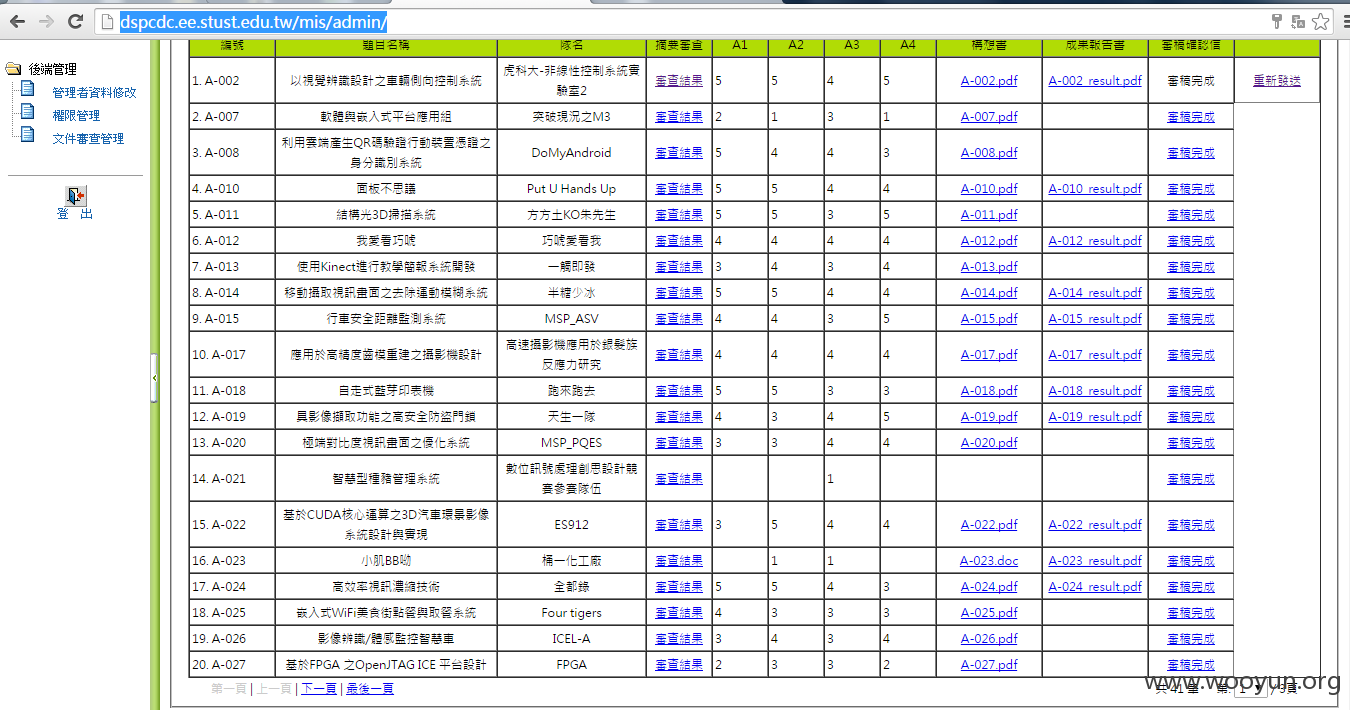Open the A-011.pdf link
The width and height of the screenshot is (1350, 710).
[989, 215]
